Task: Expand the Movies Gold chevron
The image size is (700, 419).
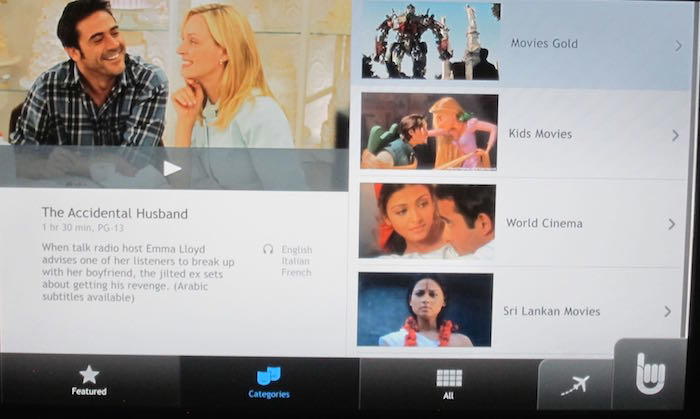Action: coord(678,46)
